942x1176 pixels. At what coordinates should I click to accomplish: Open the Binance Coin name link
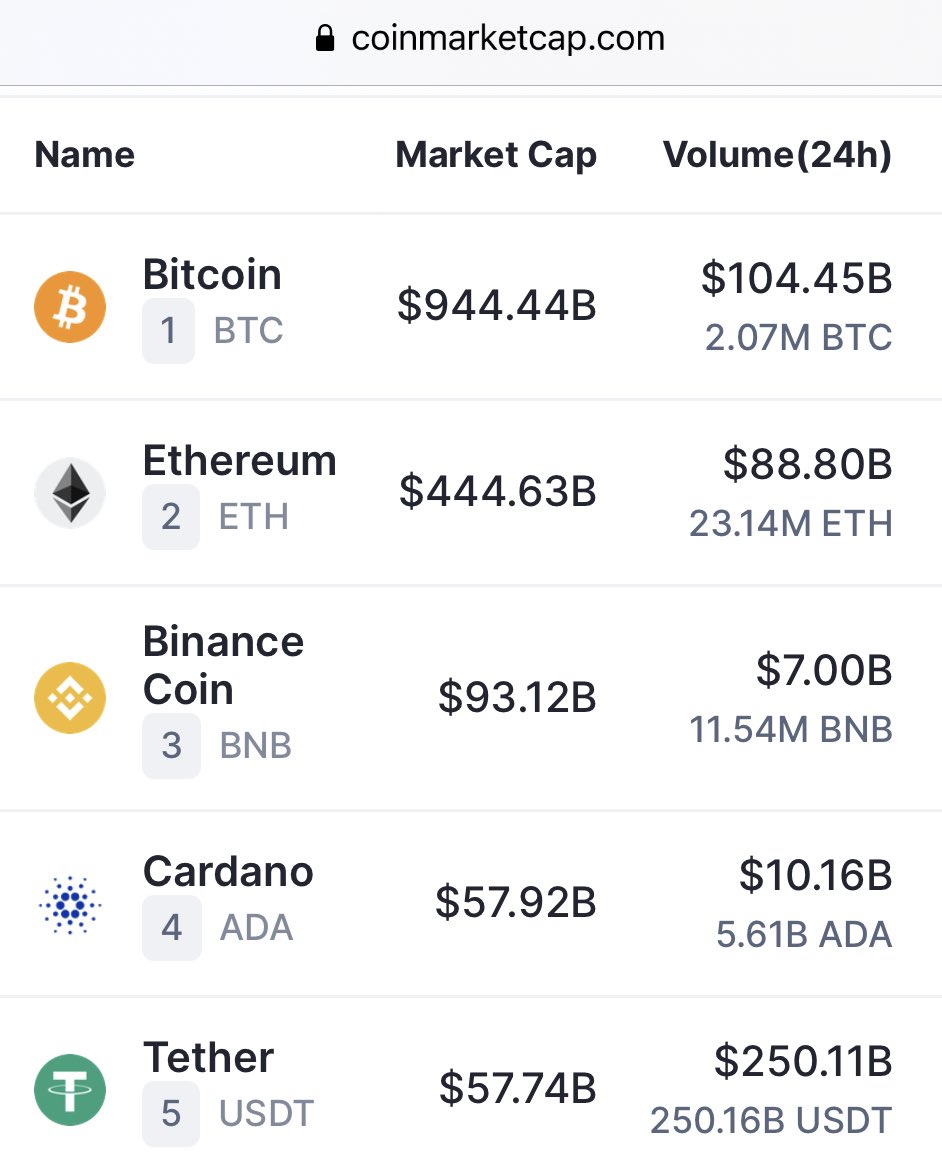(223, 665)
